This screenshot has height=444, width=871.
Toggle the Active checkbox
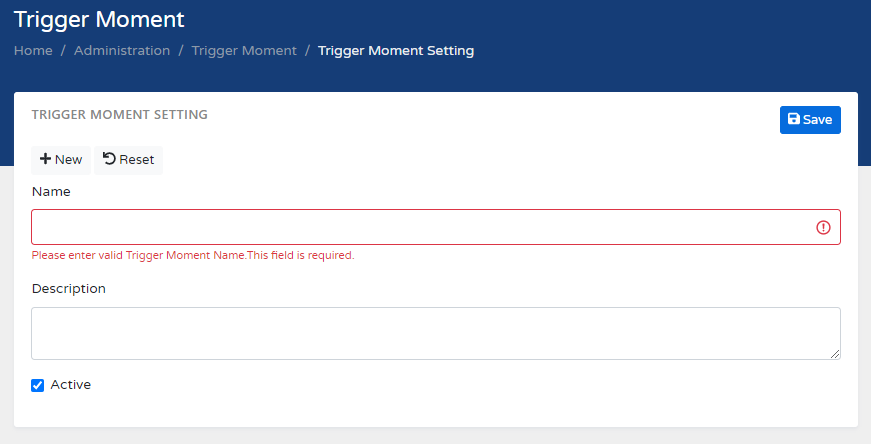[x=38, y=385]
